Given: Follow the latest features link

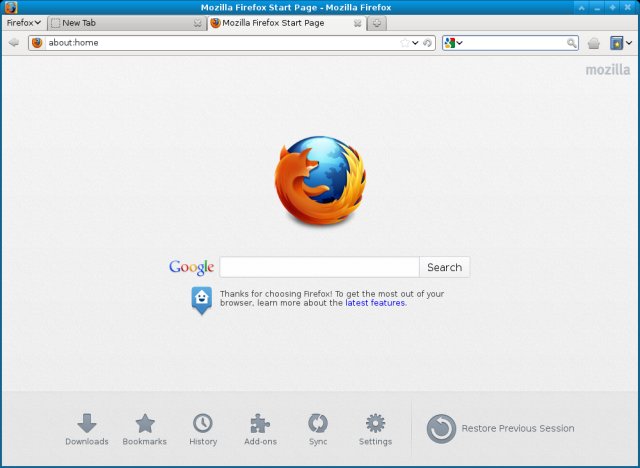Looking at the screenshot, I should coord(376,303).
